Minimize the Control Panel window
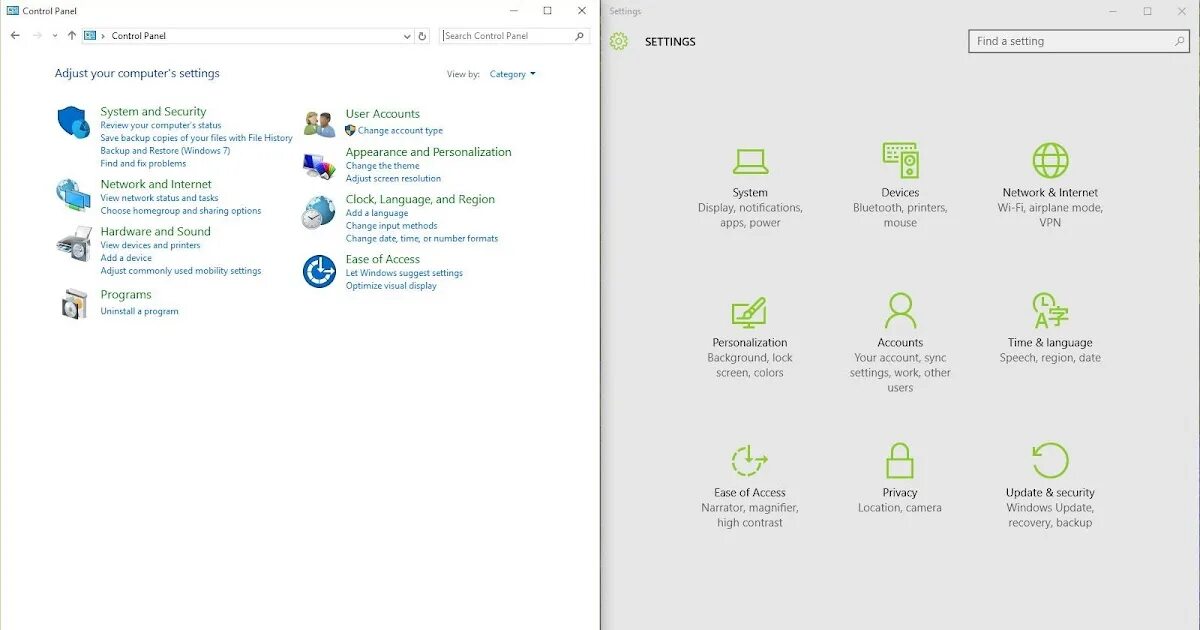Image resolution: width=1200 pixels, height=630 pixels. (x=514, y=11)
